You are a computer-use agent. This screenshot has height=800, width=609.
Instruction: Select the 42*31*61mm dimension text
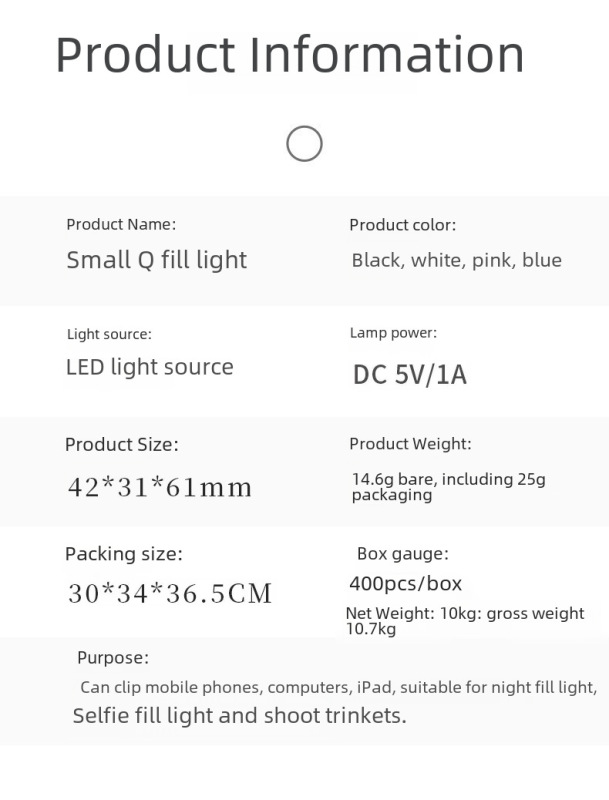pyautogui.click(x=160, y=488)
